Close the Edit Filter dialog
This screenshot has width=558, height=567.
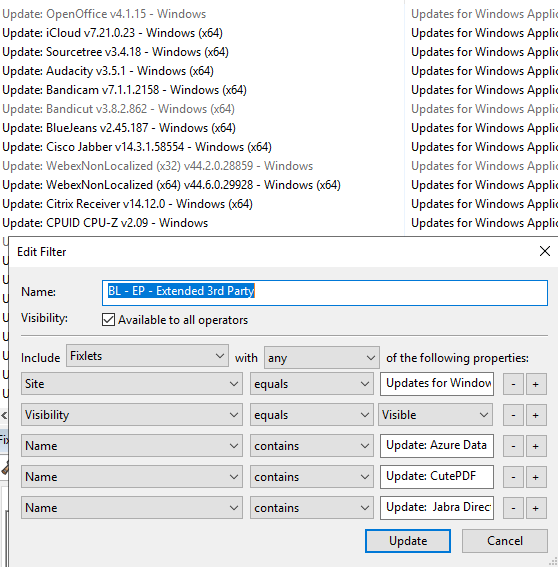[545, 251]
